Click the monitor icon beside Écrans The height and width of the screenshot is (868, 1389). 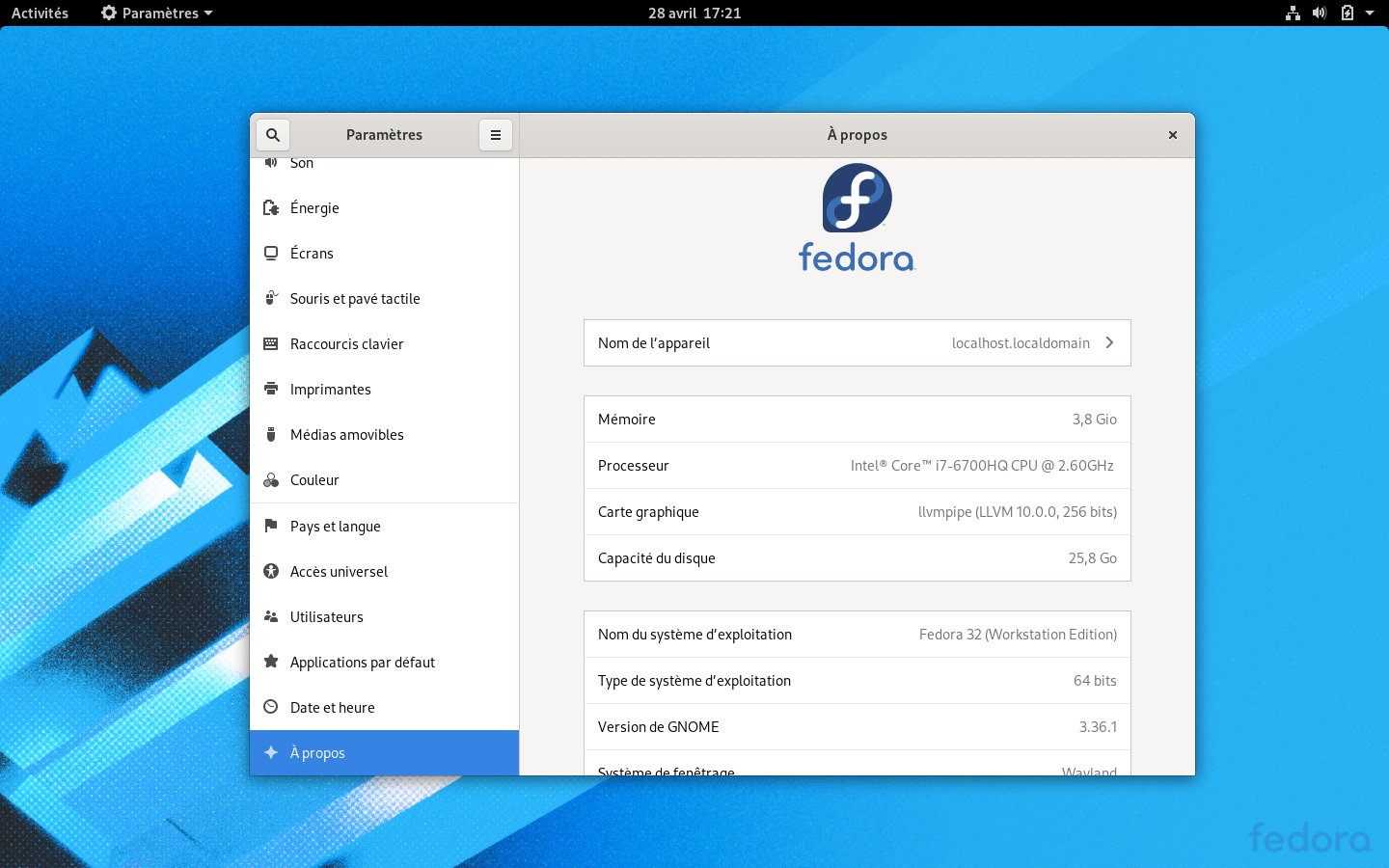(x=271, y=254)
